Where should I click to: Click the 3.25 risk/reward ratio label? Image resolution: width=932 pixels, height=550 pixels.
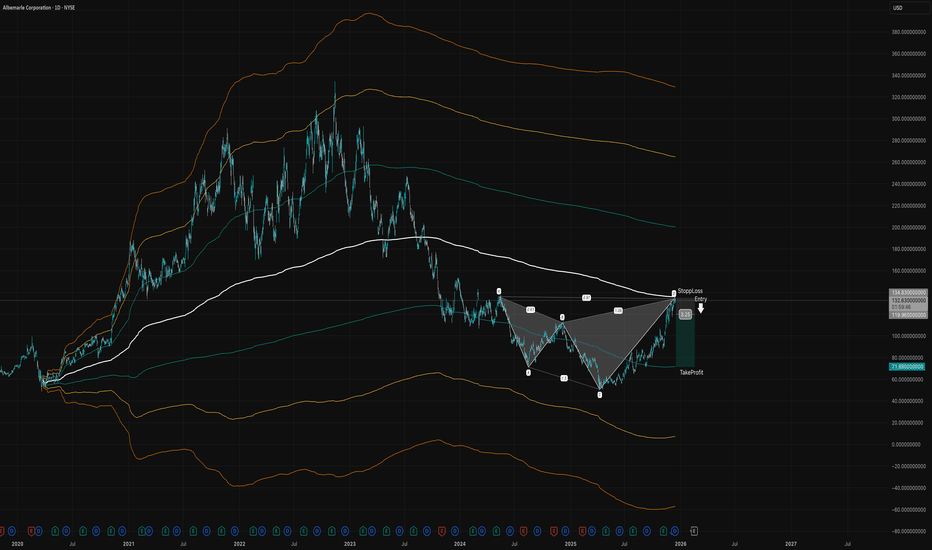pos(685,315)
